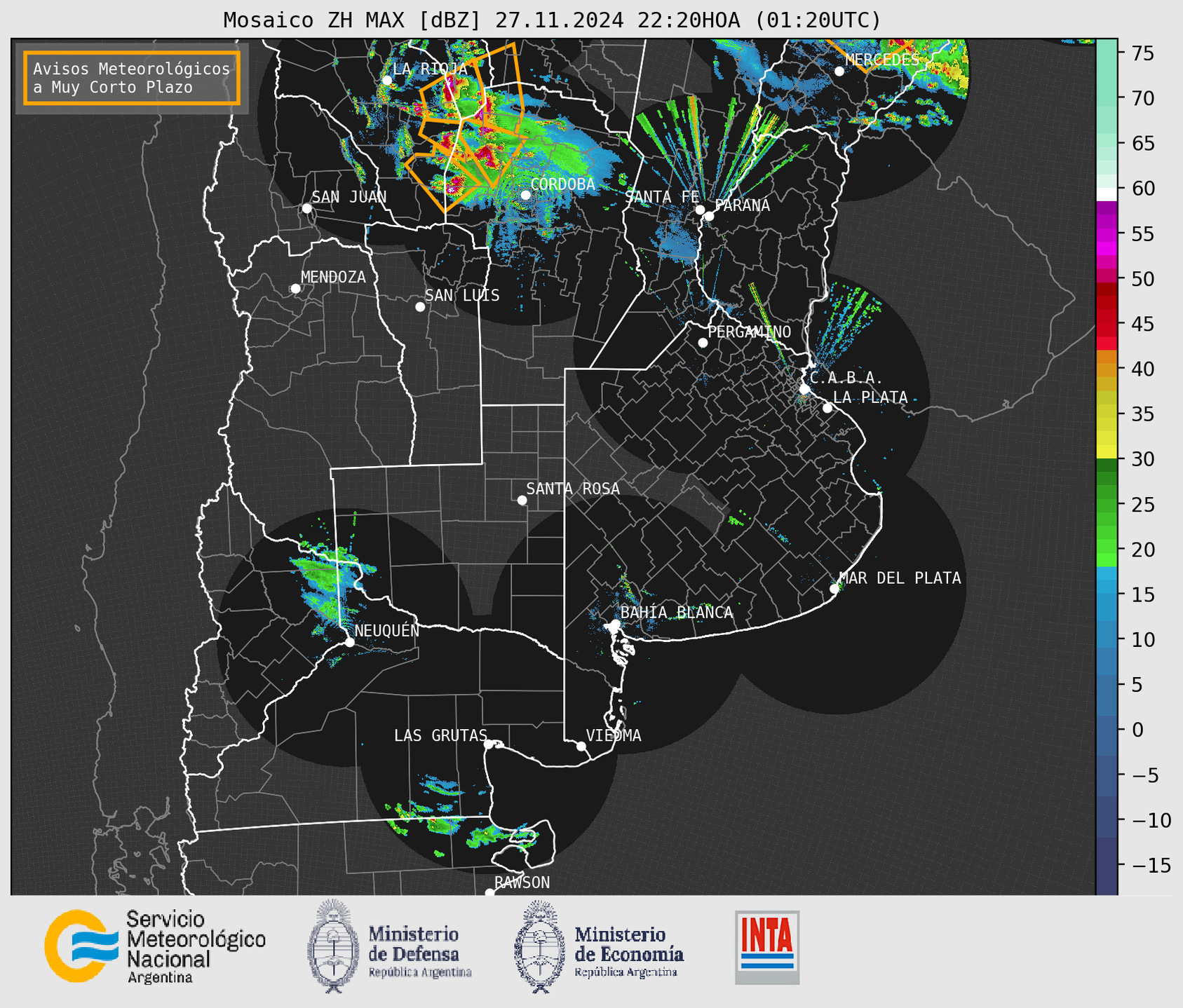Click the Rawson city marker dot
Viewport: 1183px width, 1008px height.
point(489,893)
